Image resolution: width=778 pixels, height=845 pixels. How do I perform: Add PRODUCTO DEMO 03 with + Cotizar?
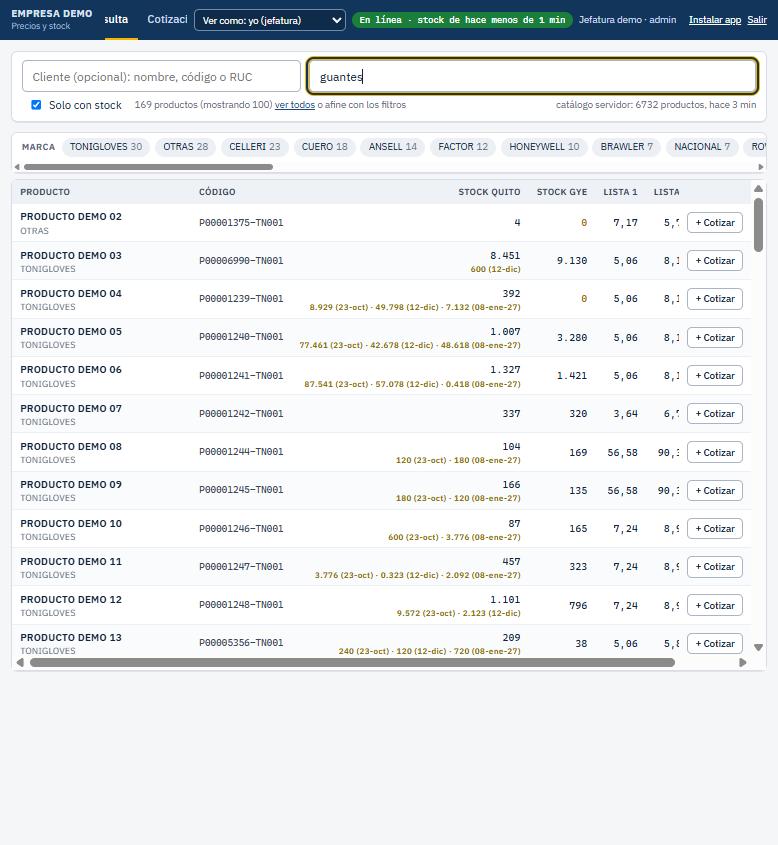click(715, 261)
